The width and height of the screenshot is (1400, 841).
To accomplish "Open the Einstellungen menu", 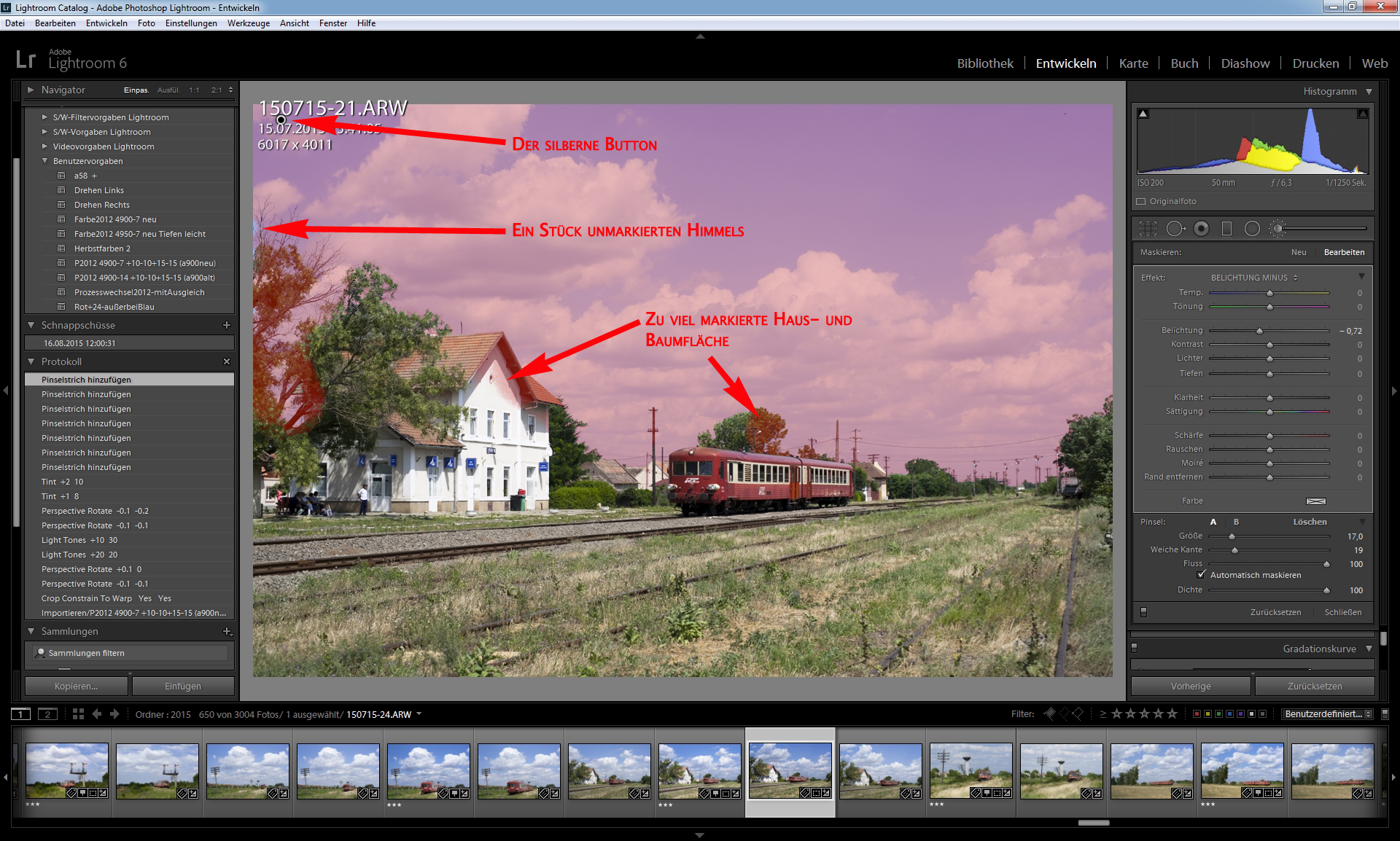I will point(191,23).
